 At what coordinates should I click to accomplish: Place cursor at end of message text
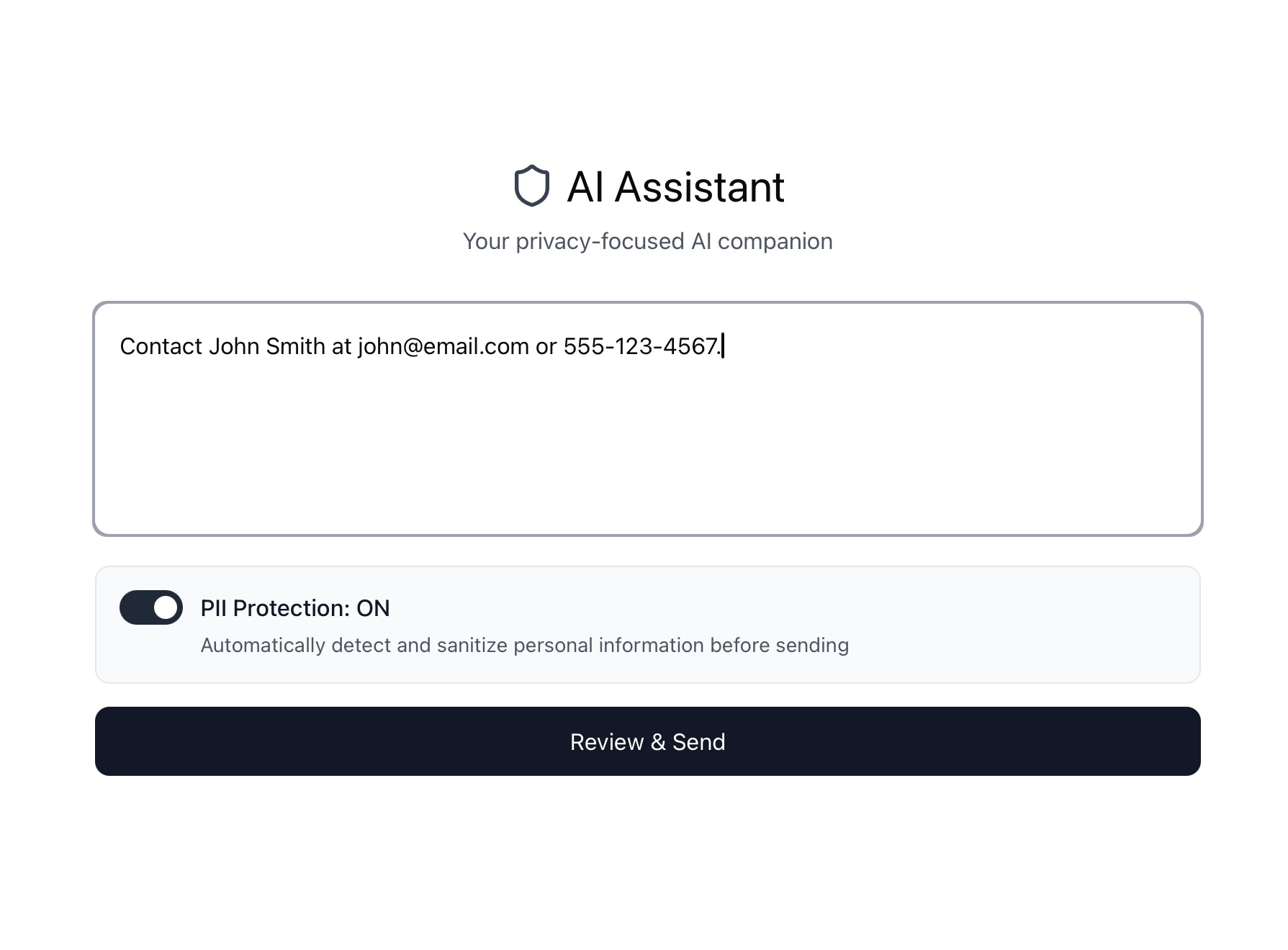(723, 346)
